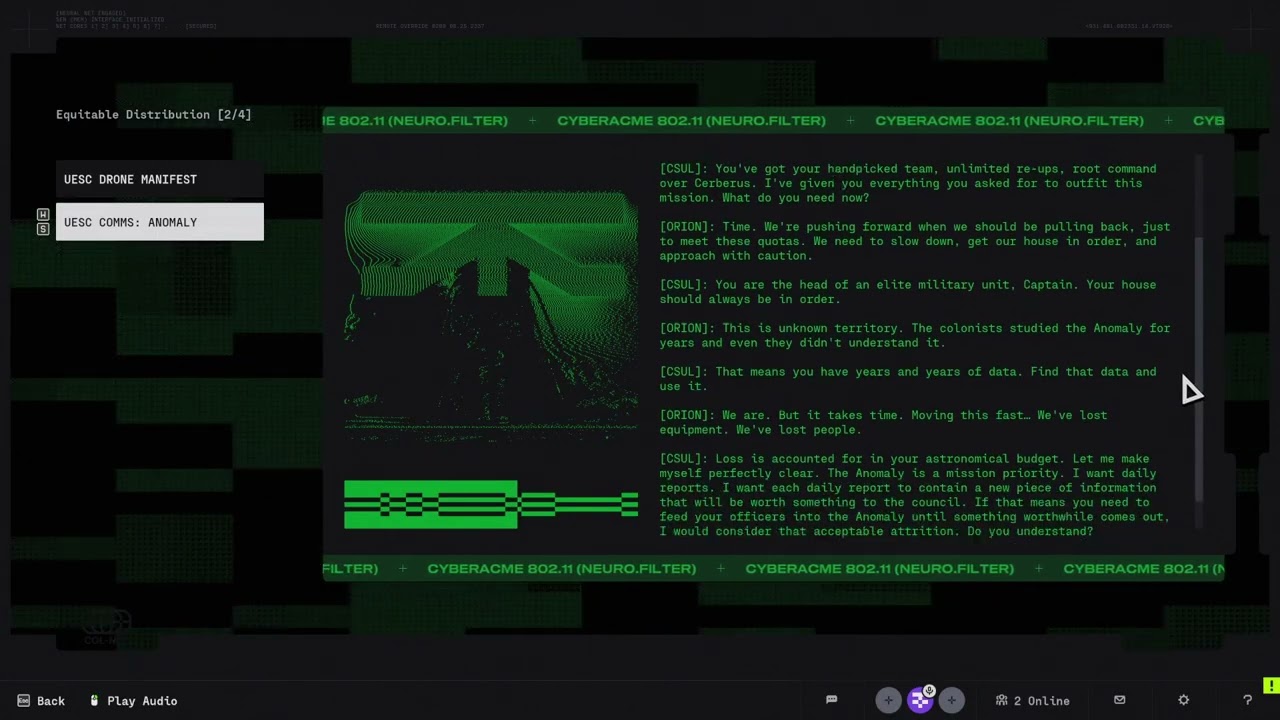
Task: Click ORION line starting "Time. We're pushing"
Action: 915,241
